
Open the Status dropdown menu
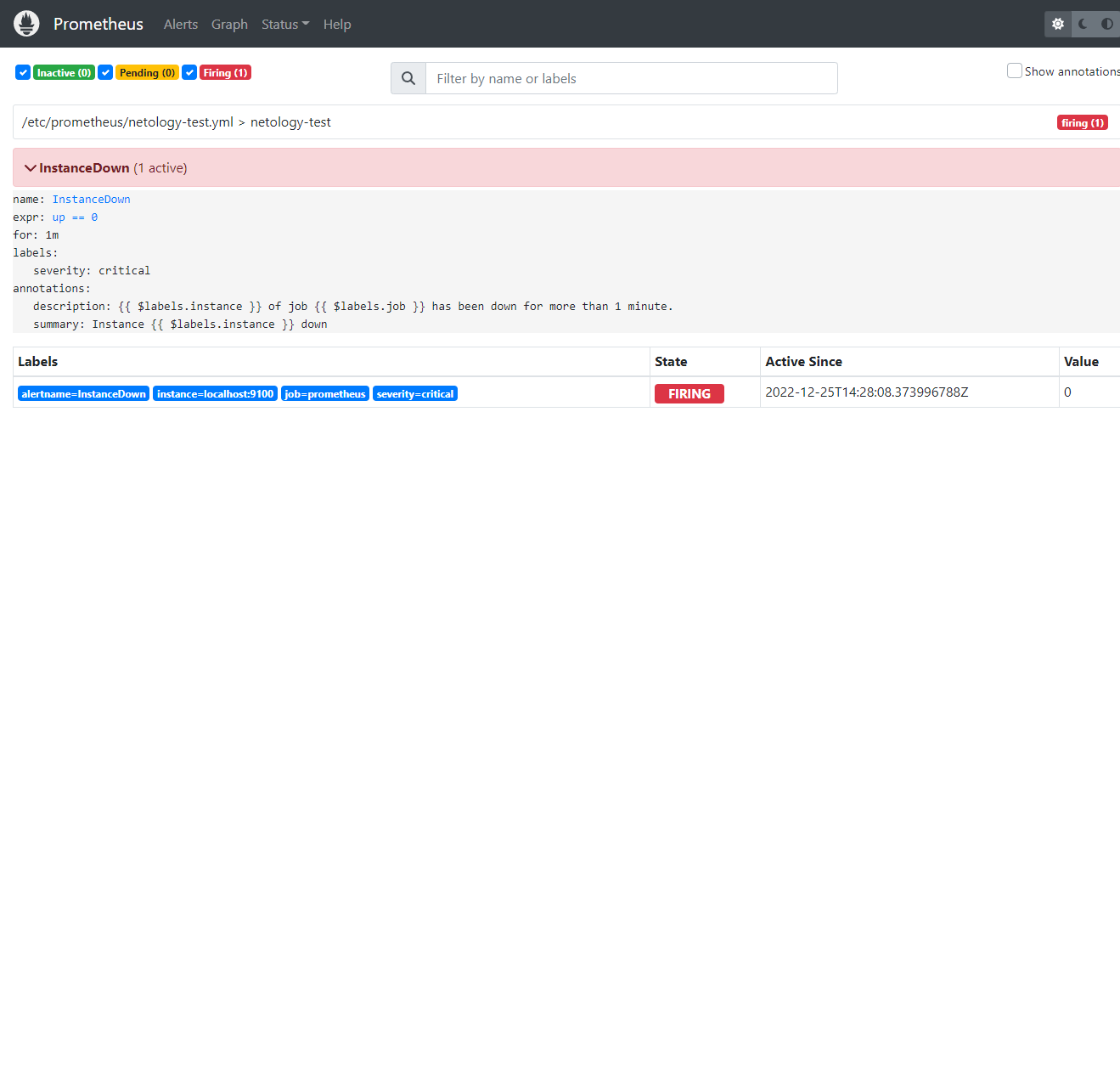pyautogui.click(x=285, y=25)
